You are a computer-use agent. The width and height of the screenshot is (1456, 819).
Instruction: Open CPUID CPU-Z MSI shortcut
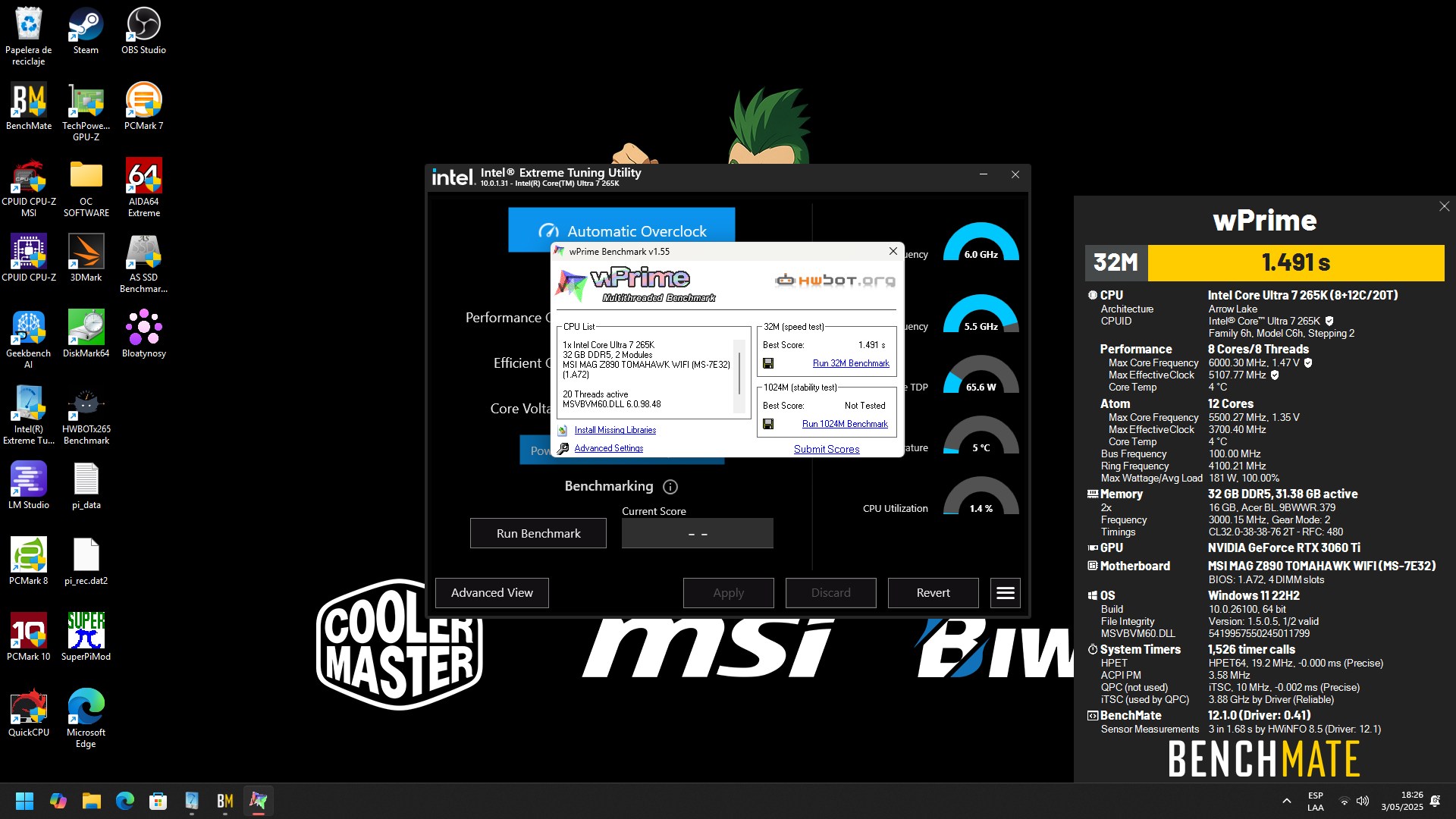[x=29, y=188]
